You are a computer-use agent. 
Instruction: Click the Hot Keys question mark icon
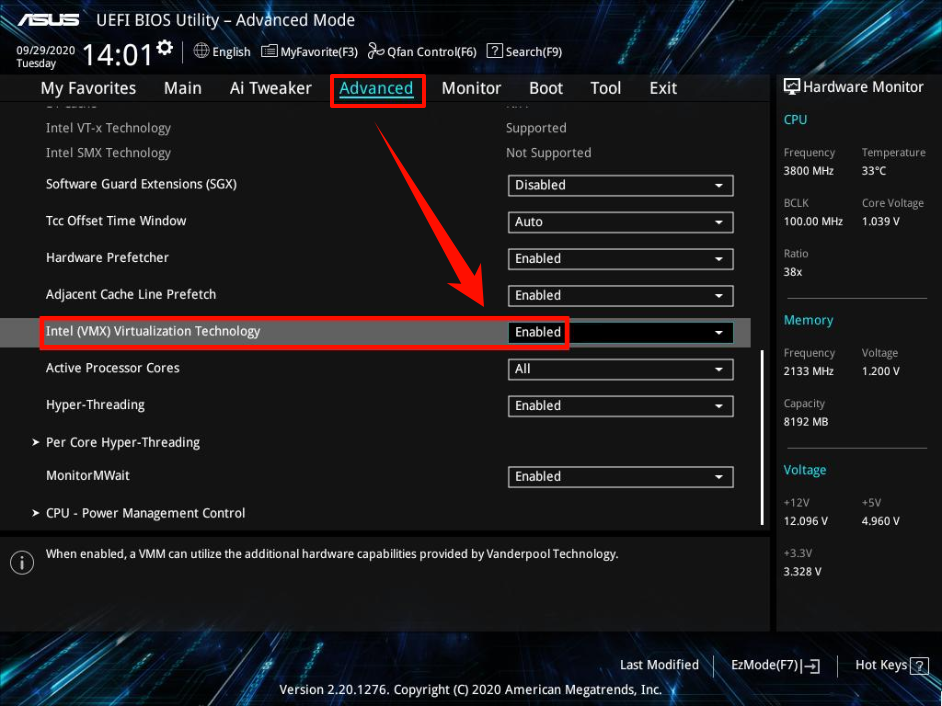tap(919, 665)
